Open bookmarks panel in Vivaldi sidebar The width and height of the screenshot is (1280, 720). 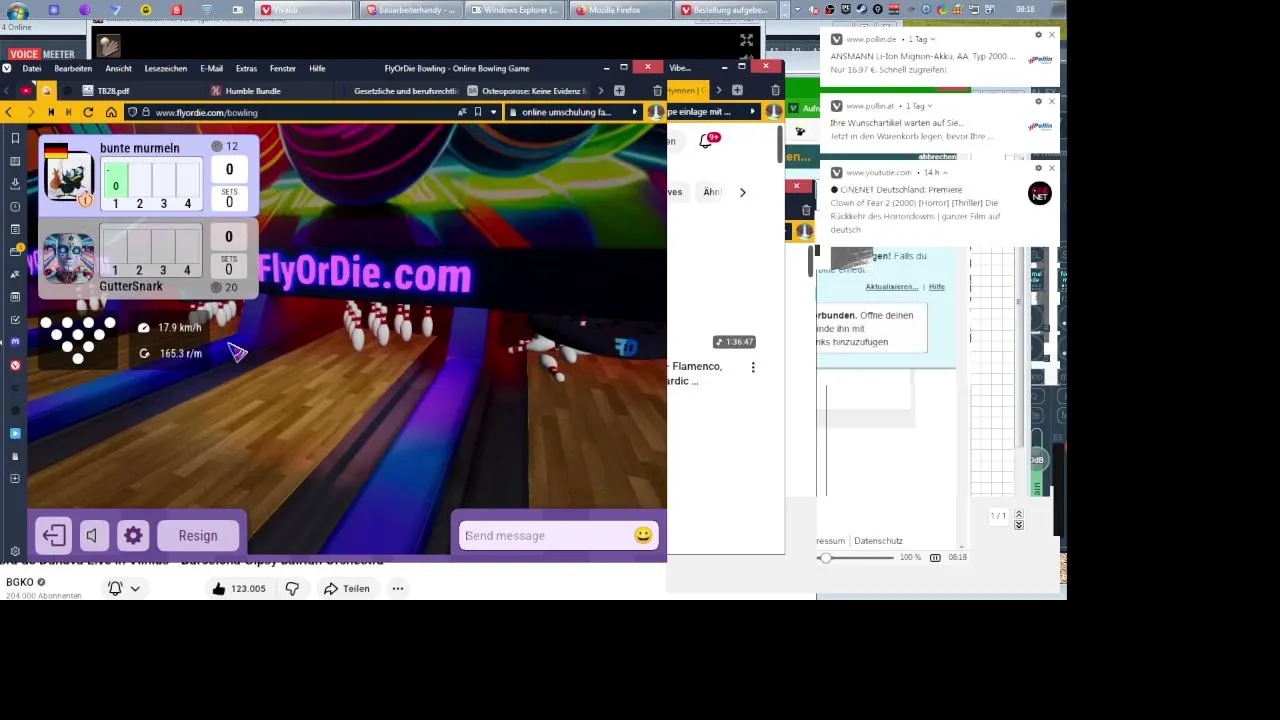(15, 138)
